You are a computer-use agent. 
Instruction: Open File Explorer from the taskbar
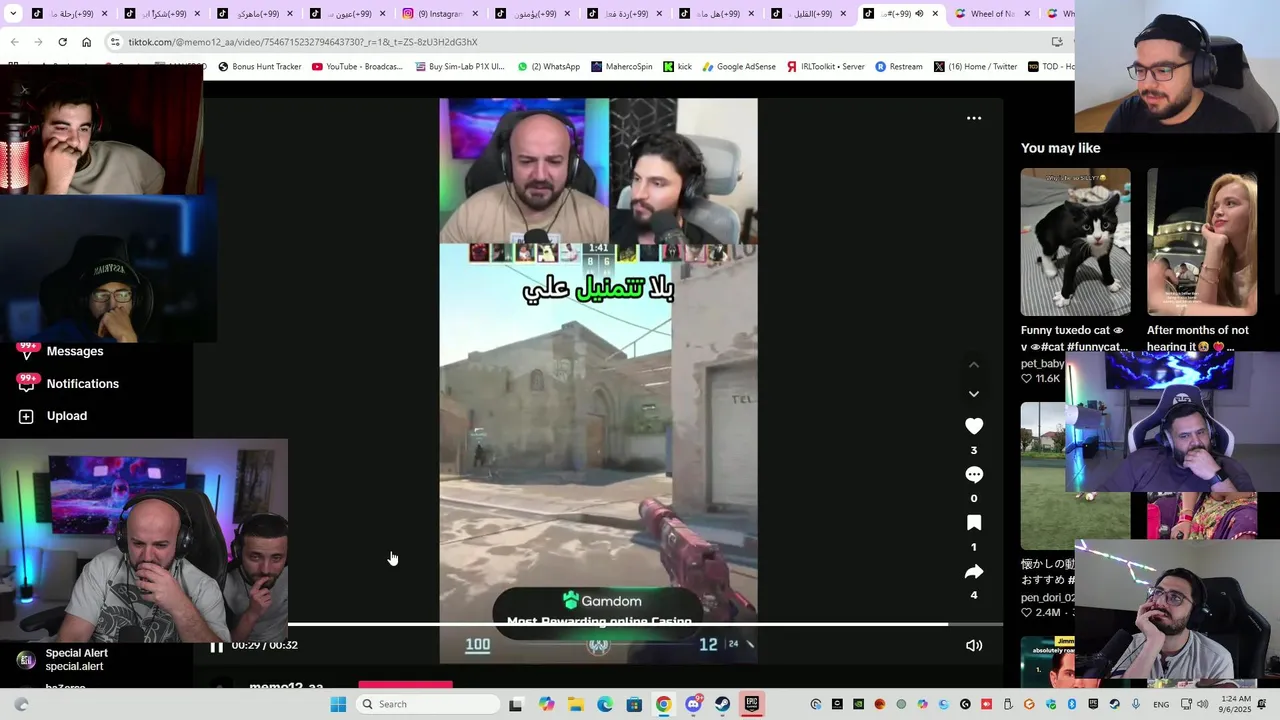click(x=576, y=704)
